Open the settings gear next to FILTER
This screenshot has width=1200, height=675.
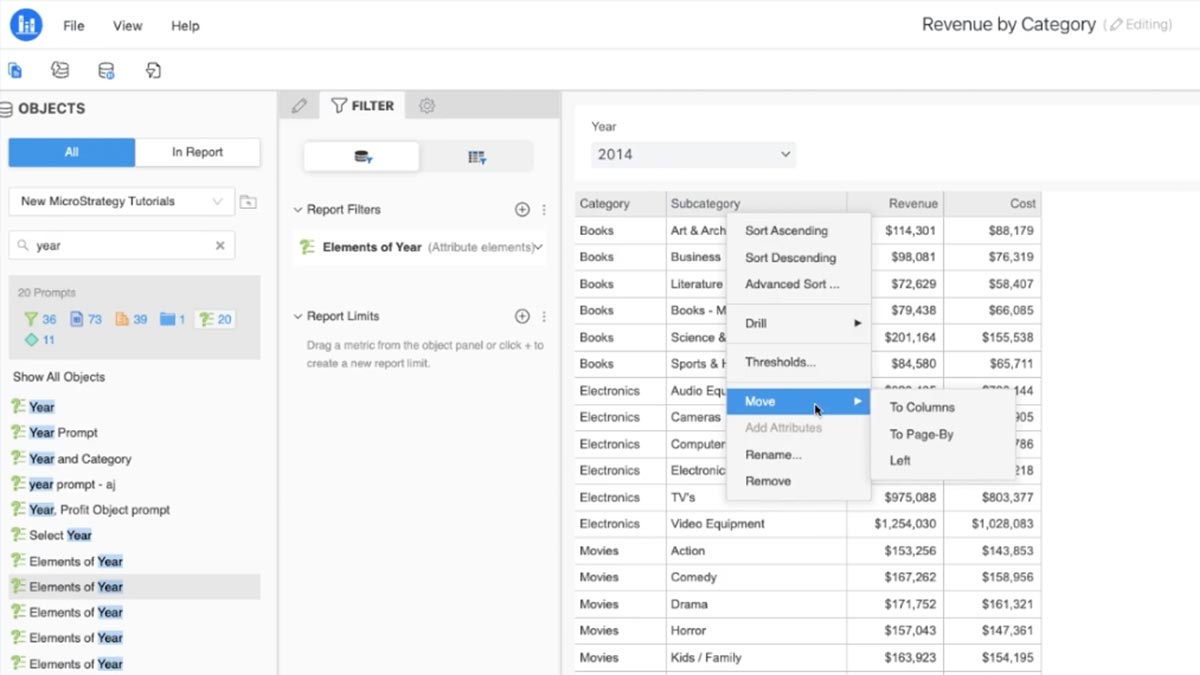(427, 104)
